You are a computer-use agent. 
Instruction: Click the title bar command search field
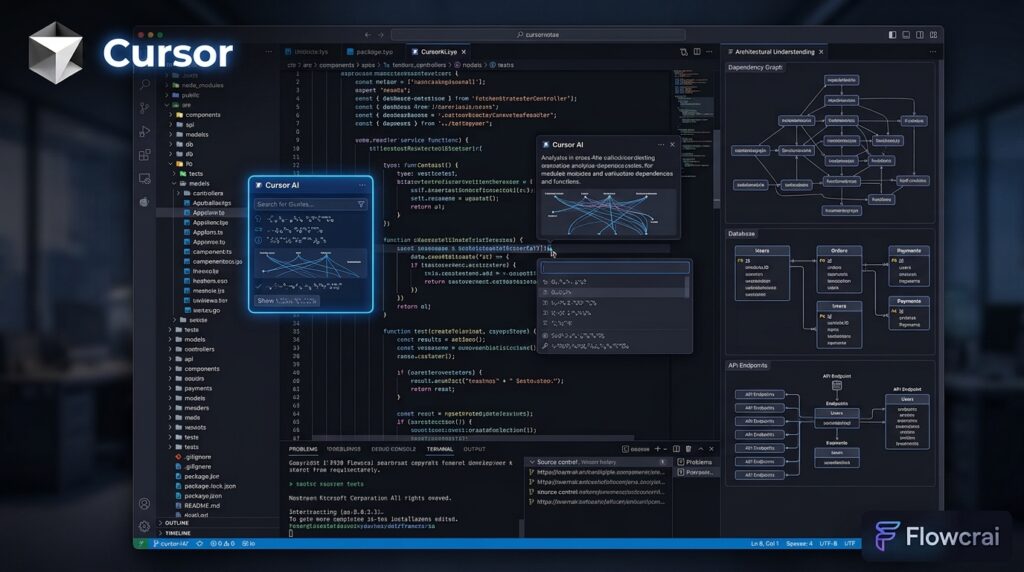point(538,35)
